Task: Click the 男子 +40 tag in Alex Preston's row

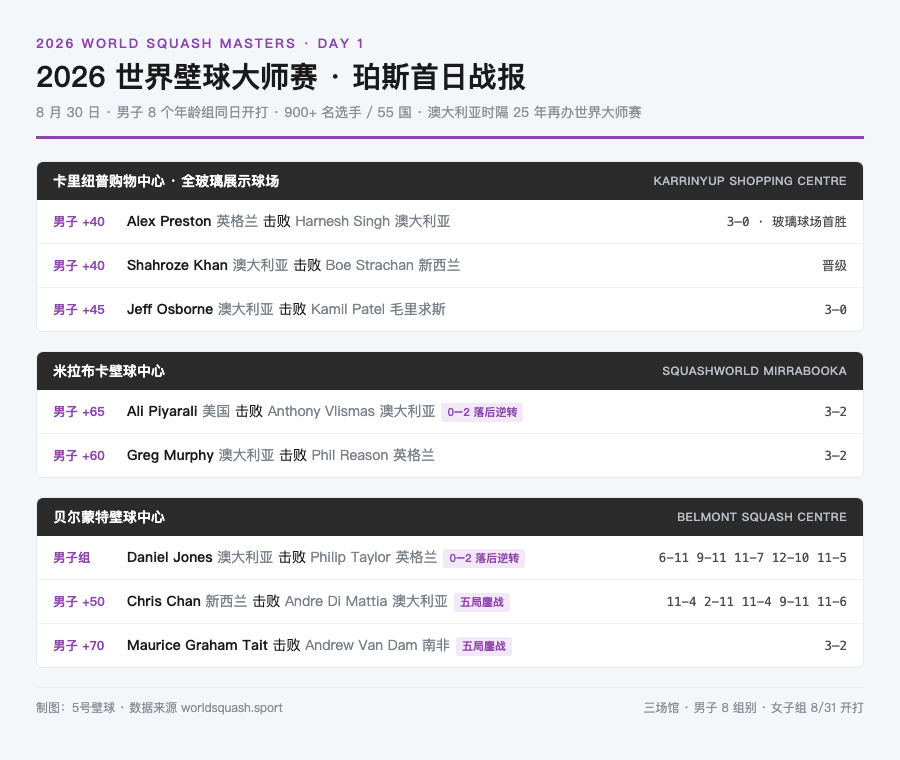Action: 79,222
